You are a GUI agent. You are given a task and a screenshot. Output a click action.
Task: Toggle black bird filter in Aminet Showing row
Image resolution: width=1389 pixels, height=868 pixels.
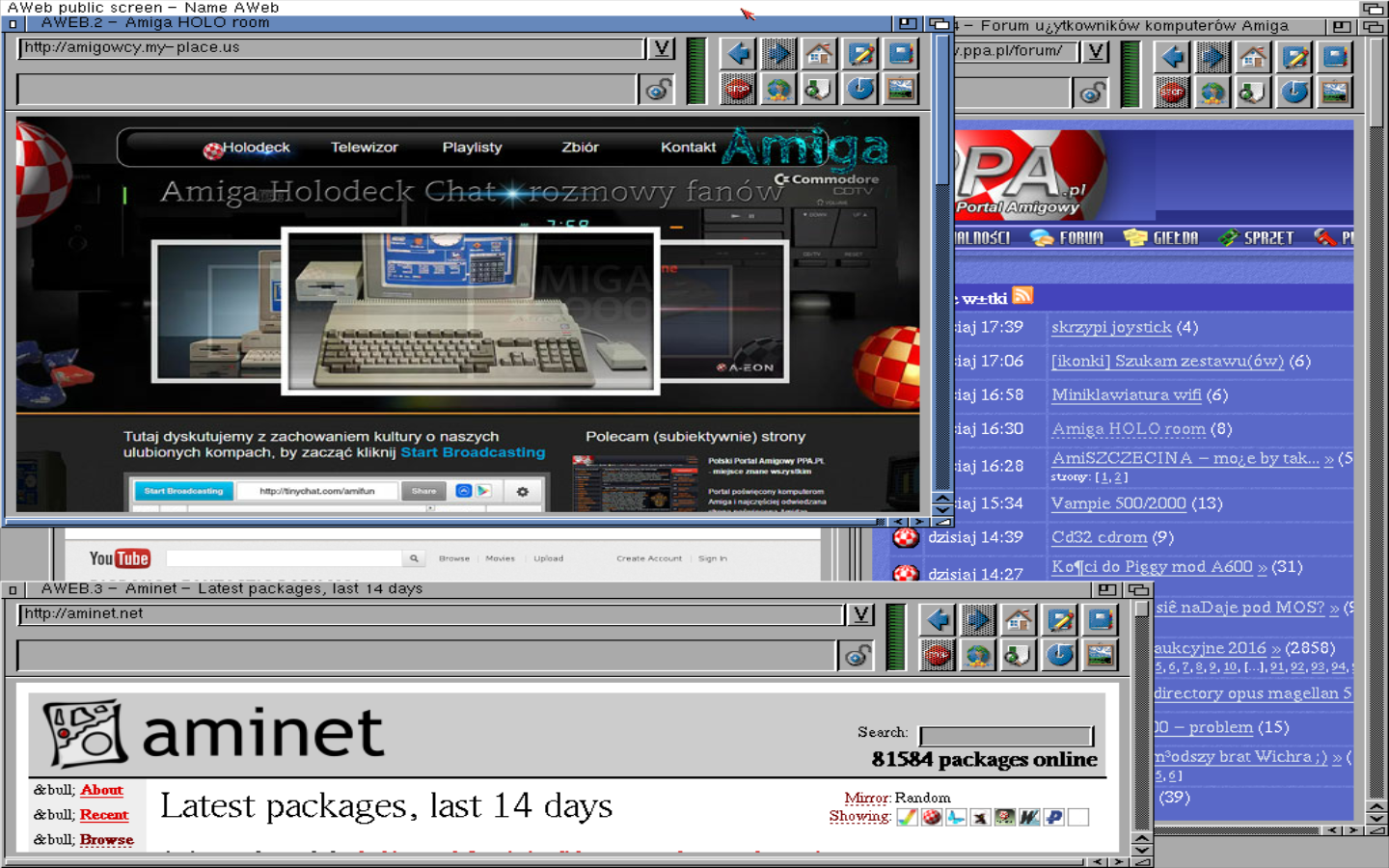(980, 817)
